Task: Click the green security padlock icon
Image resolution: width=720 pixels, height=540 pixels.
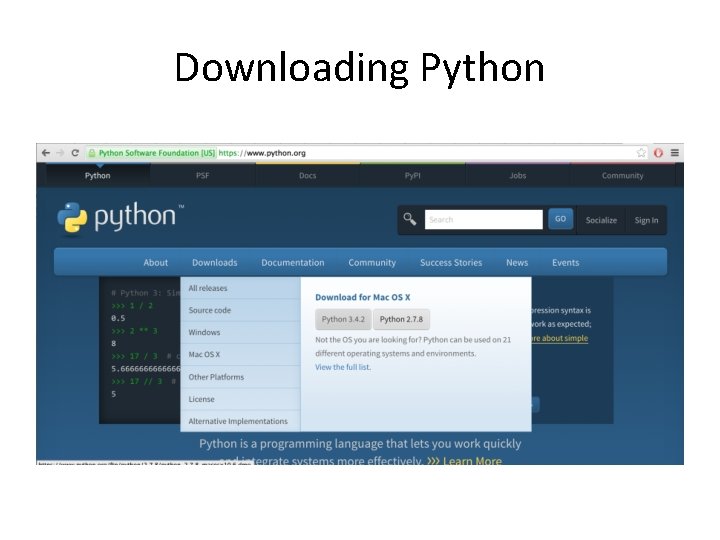Action: tap(92, 153)
